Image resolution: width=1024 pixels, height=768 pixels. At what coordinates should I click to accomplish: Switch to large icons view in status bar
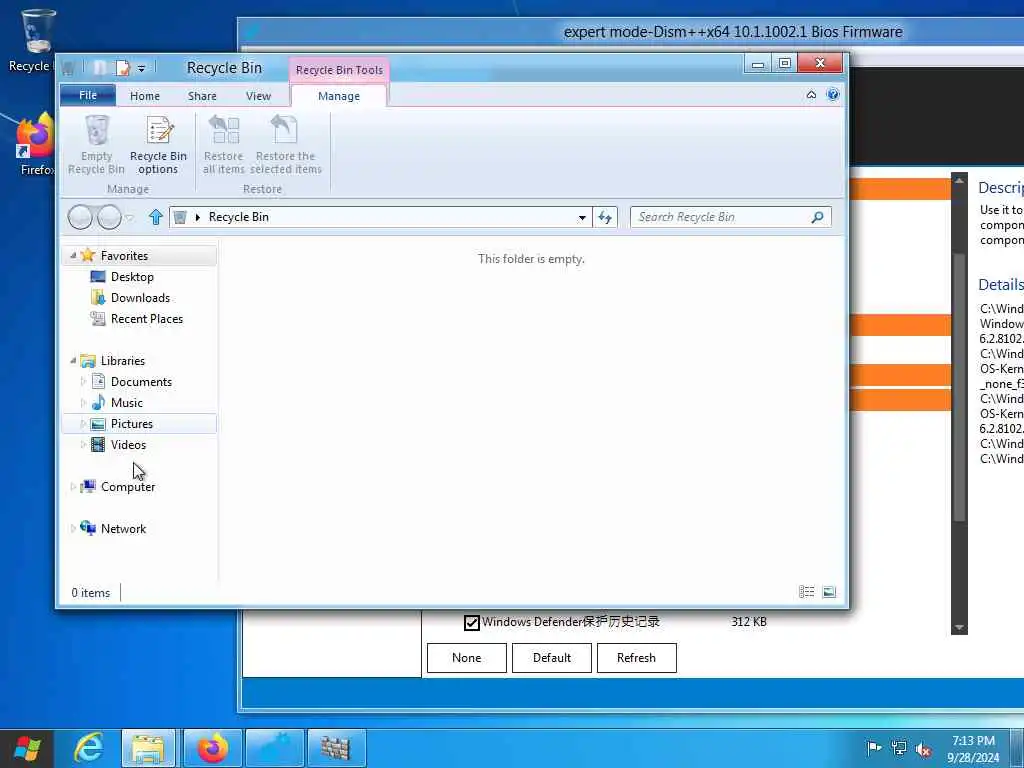pos(829,592)
